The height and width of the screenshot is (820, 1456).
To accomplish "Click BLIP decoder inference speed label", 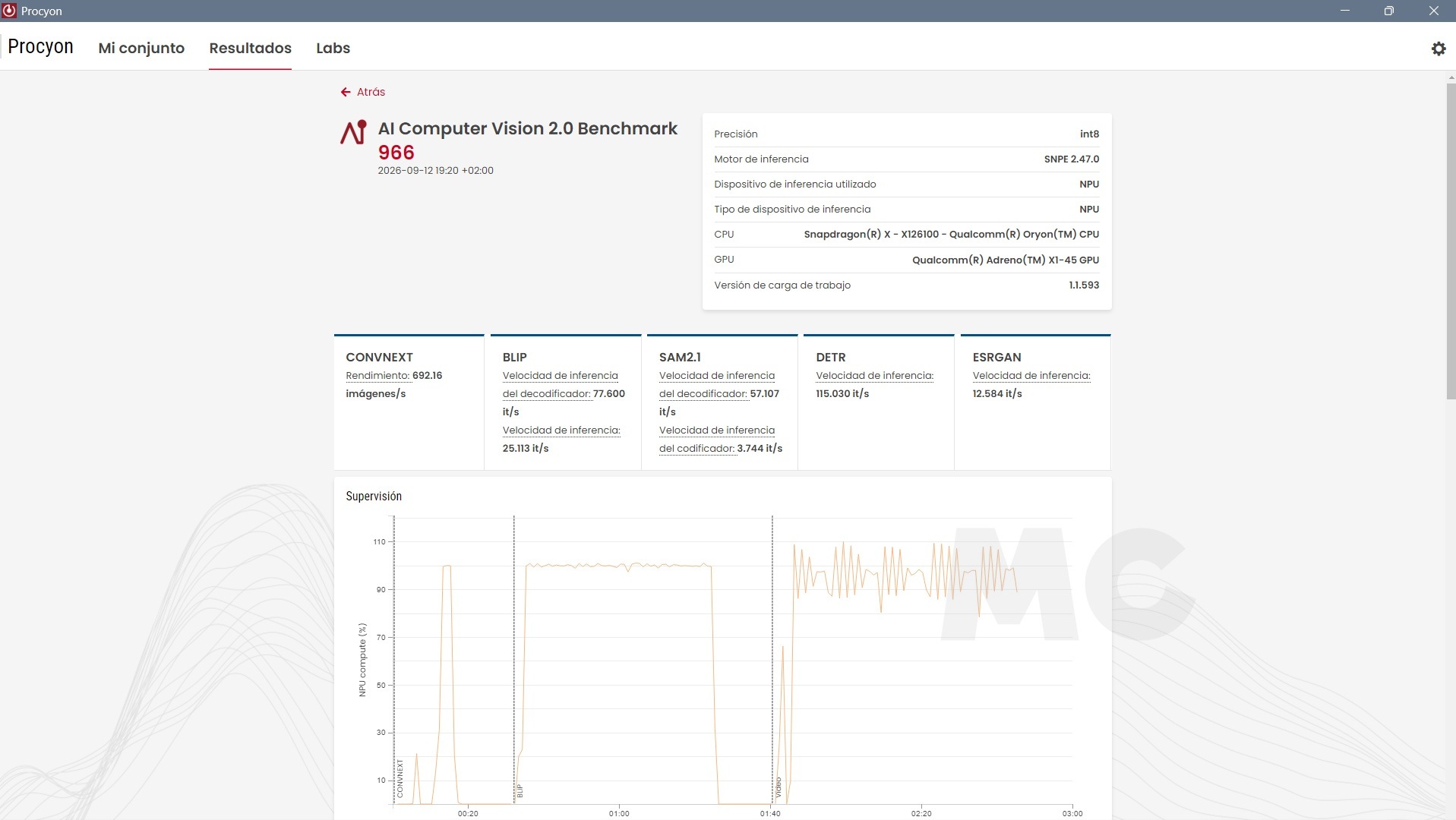I will pos(561,385).
